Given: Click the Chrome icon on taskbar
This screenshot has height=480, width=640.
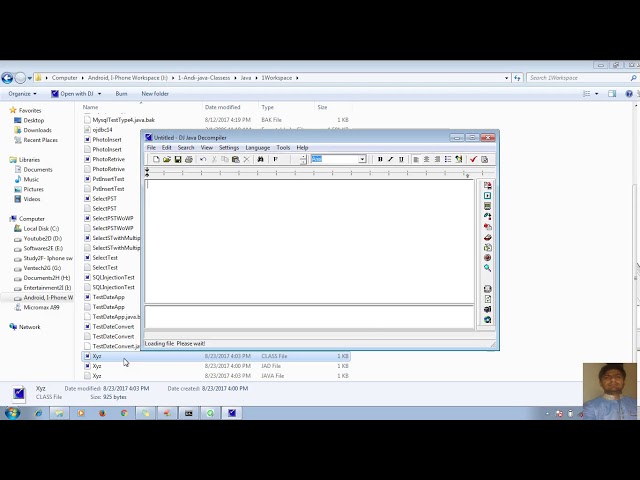Looking at the screenshot, I should coord(124,413).
